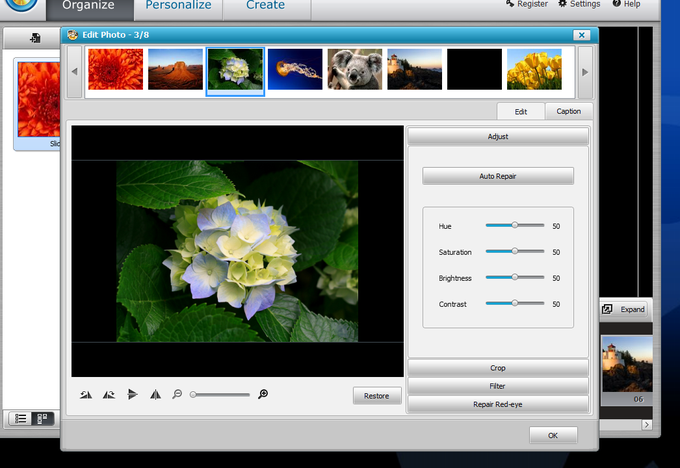Select the desert landscape thumbnail
Image resolution: width=680 pixels, height=468 pixels.
pos(175,69)
